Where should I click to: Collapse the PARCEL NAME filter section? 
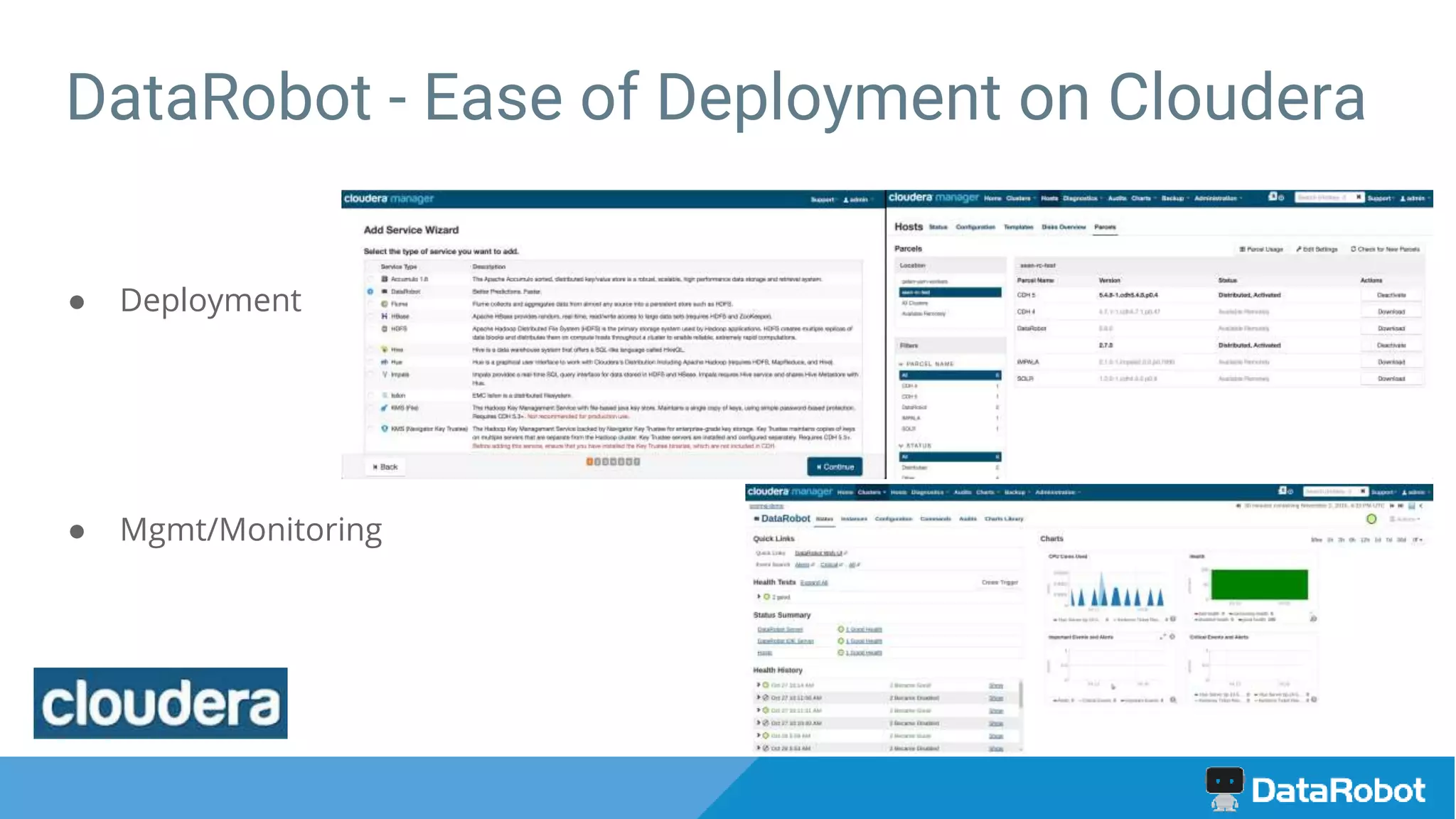(x=901, y=364)
